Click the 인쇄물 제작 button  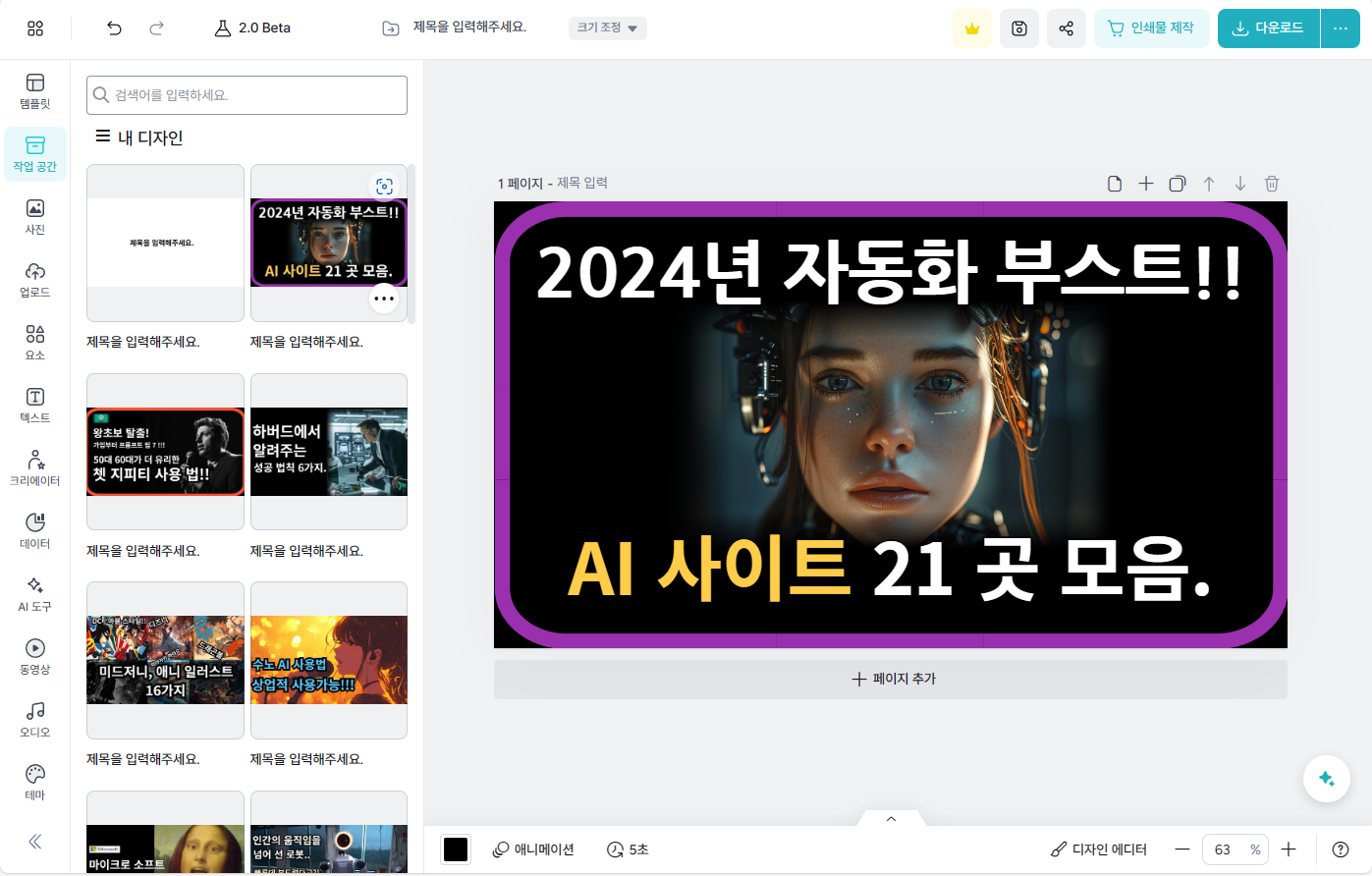click(1152, 28)
